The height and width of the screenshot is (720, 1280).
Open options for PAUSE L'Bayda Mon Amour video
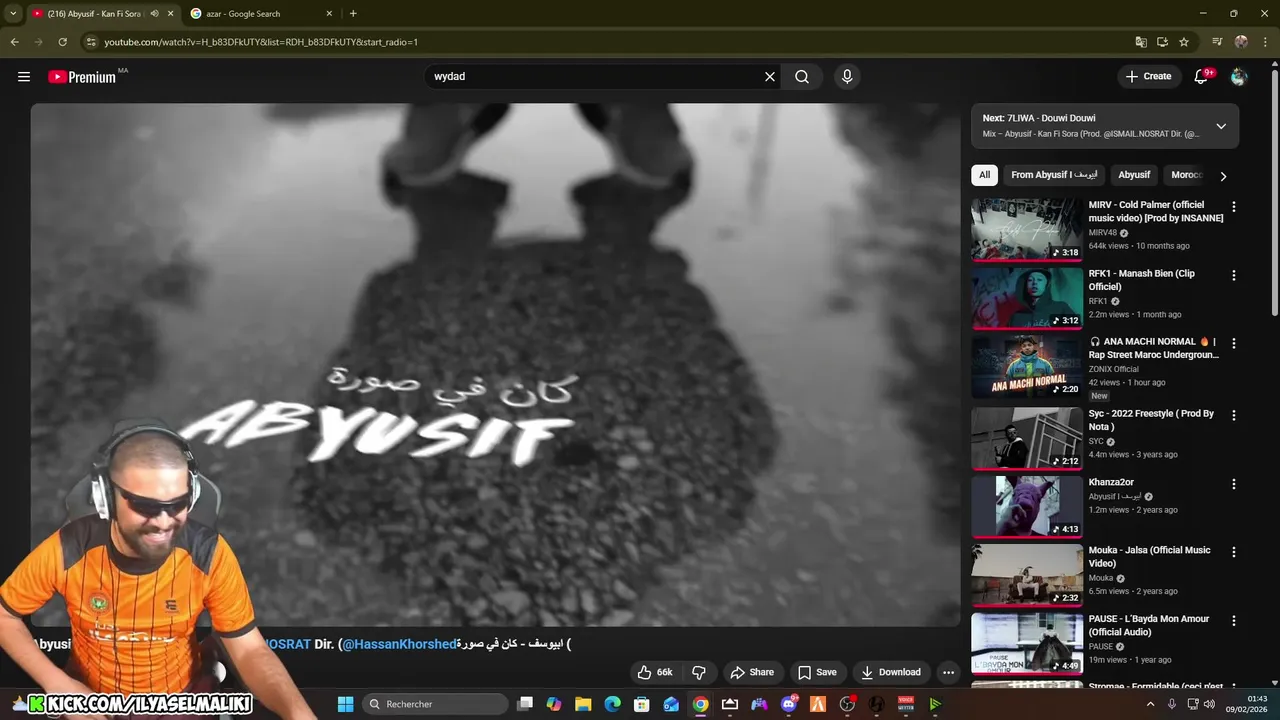click(x=1233, y=621)
